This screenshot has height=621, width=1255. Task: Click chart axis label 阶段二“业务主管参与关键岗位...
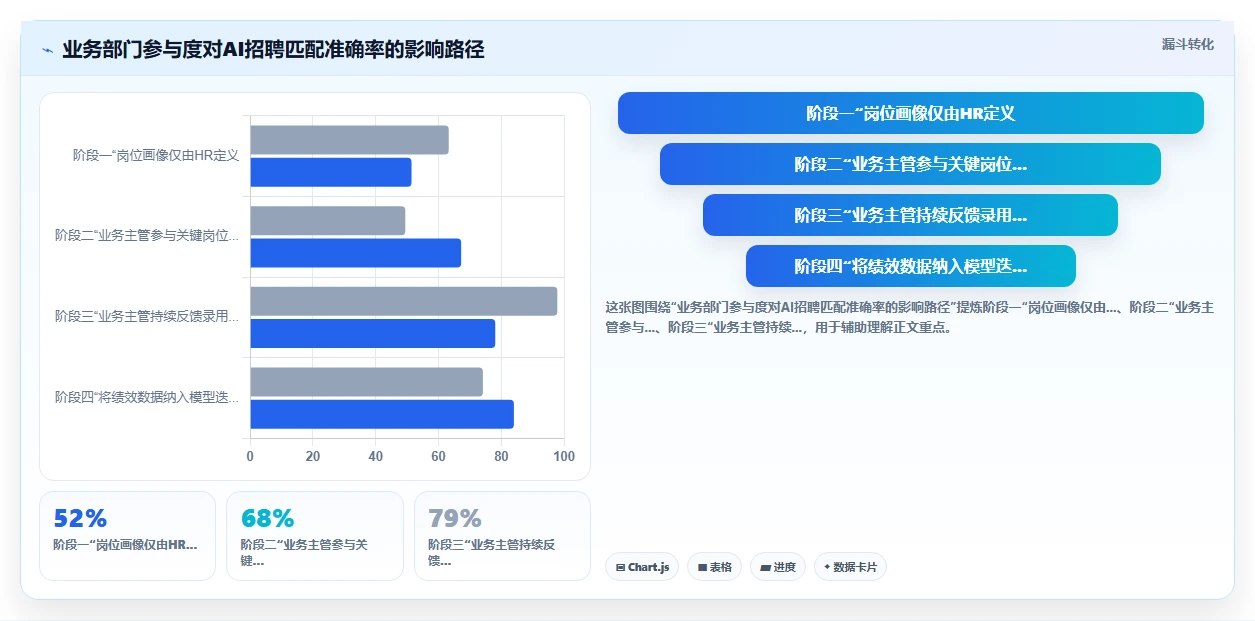pyautogui.click(x=147, y=236)
